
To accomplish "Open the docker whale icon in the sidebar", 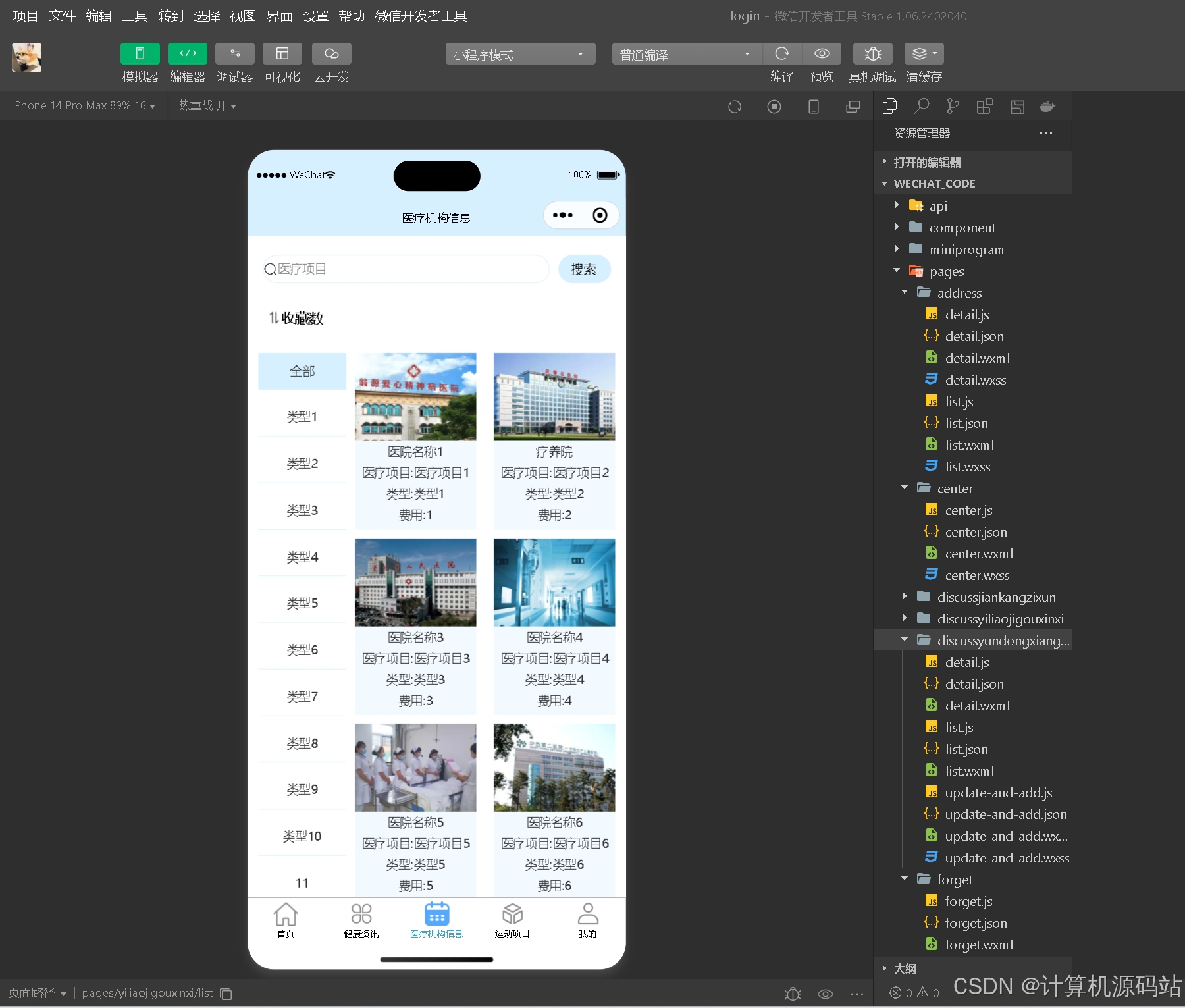I will pyautogui.click(x=1047, y=106).
